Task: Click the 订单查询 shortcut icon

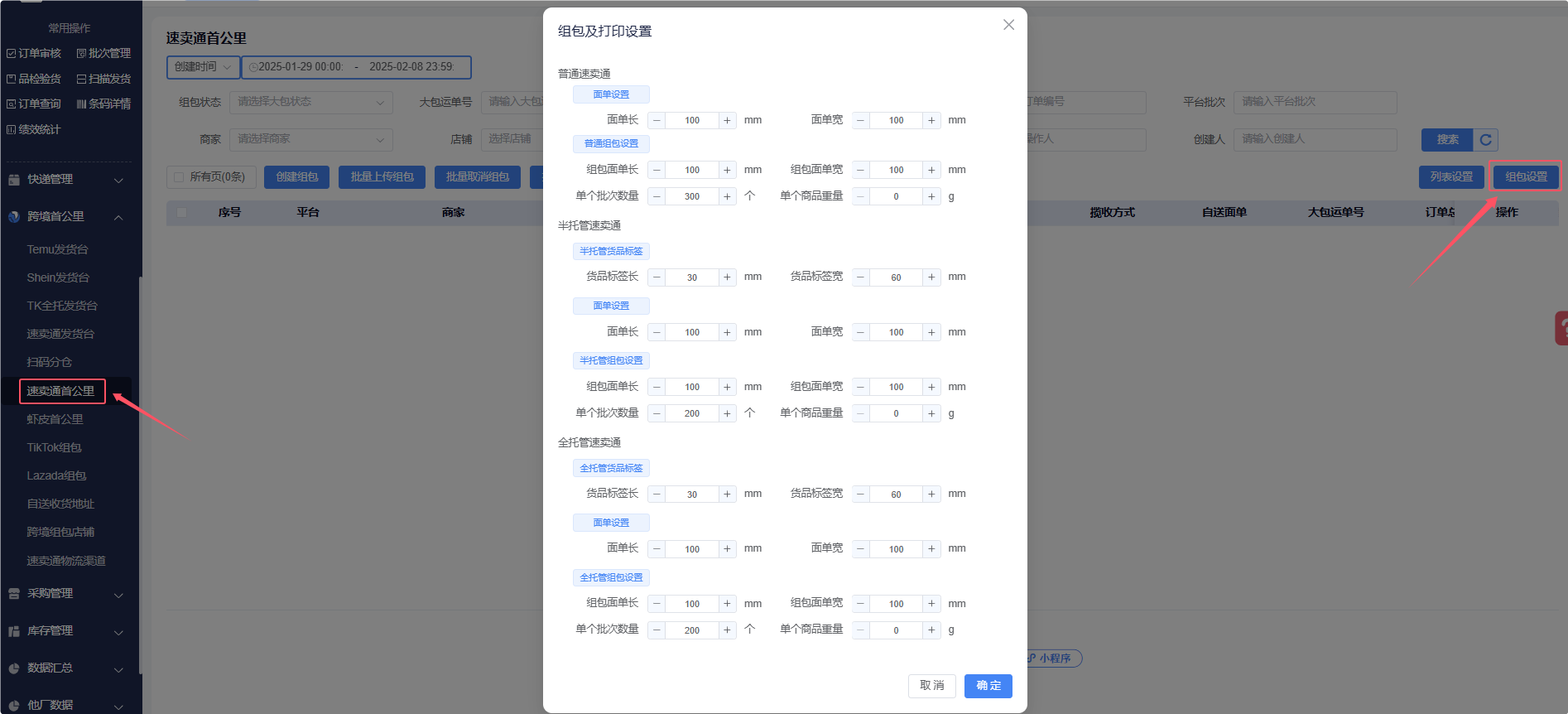Action: (x=11, y=104)
